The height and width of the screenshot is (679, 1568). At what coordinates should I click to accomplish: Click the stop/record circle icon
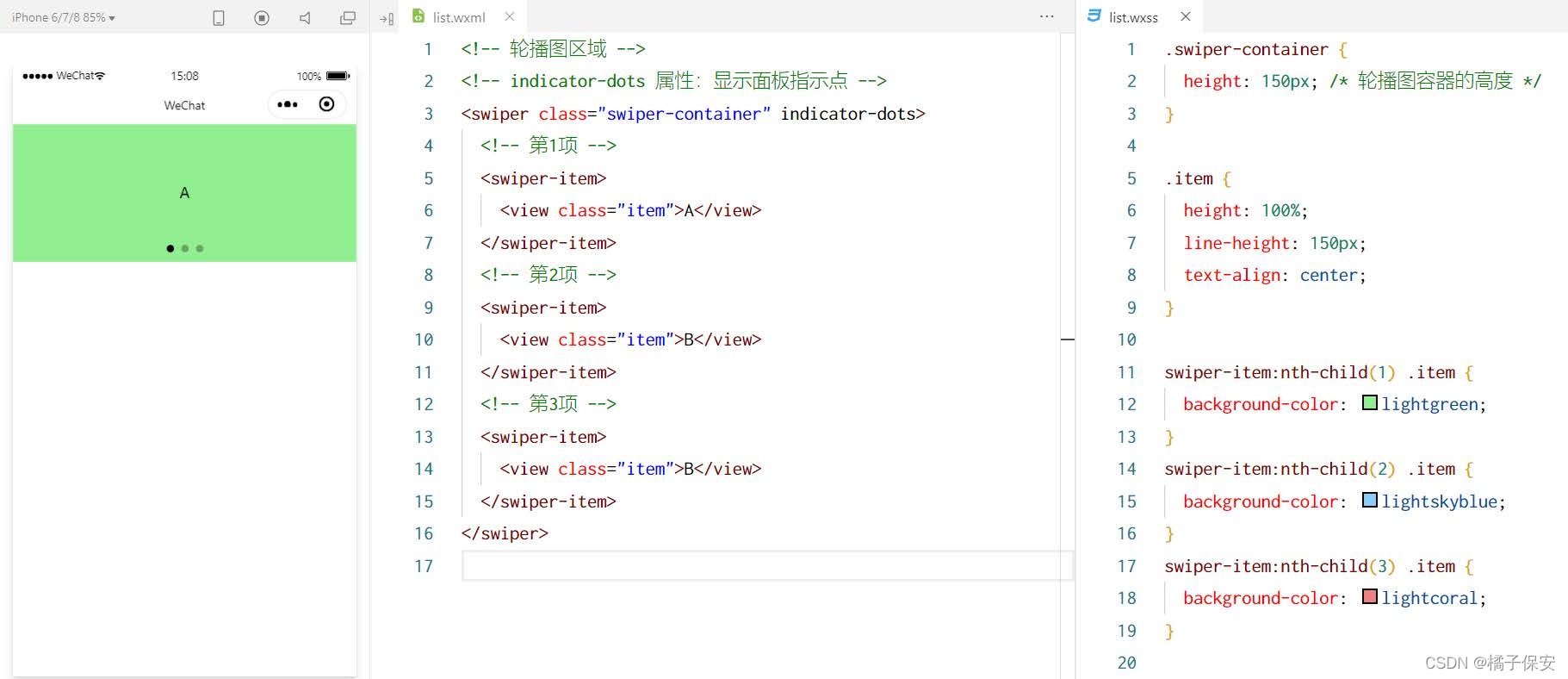pyautogui.click(x=262, y=17)
